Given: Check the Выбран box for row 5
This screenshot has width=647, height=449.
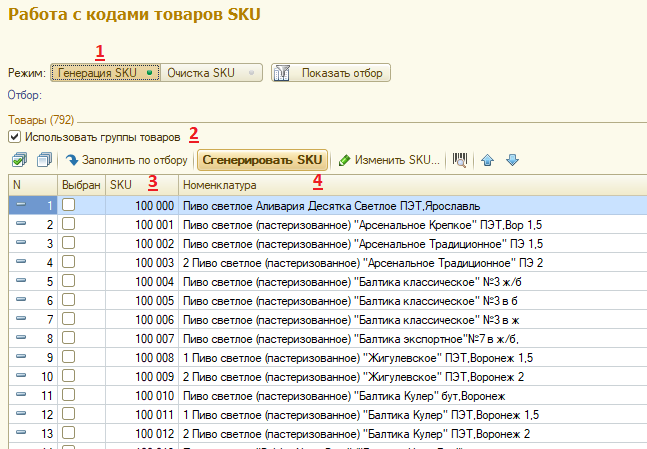Looking at the screenshot, I should [x=68, y=281].
